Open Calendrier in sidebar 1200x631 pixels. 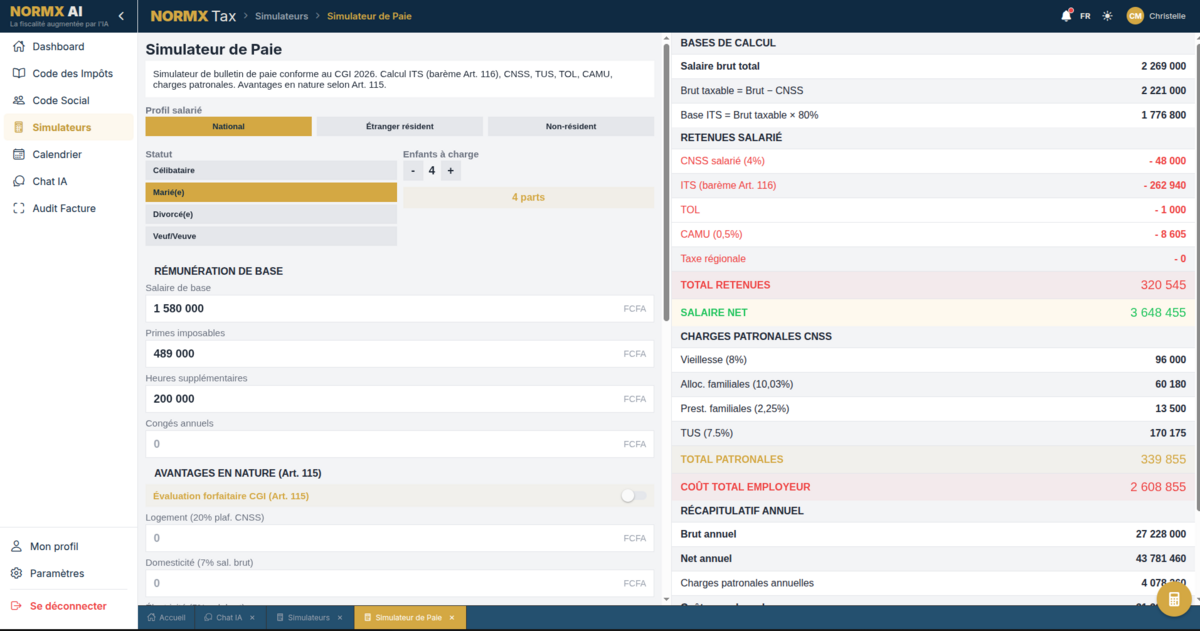(68, 155)
